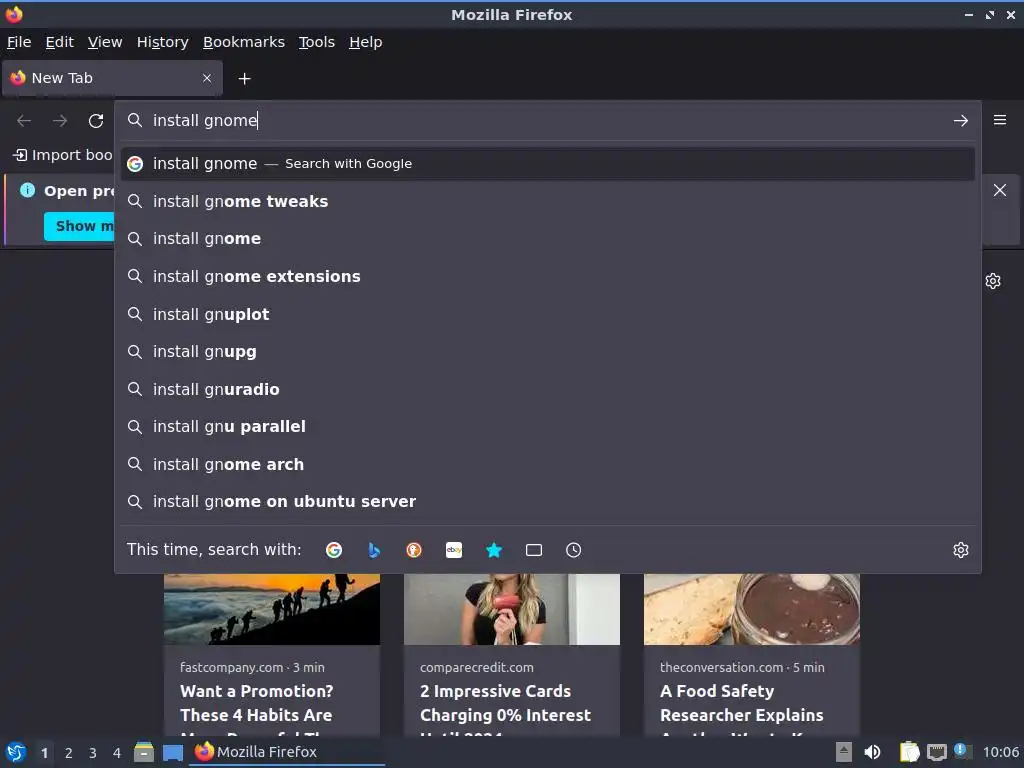Search open tabs using the tabs icon
The width and height of the screenshot is (1024, 768).
534,550
